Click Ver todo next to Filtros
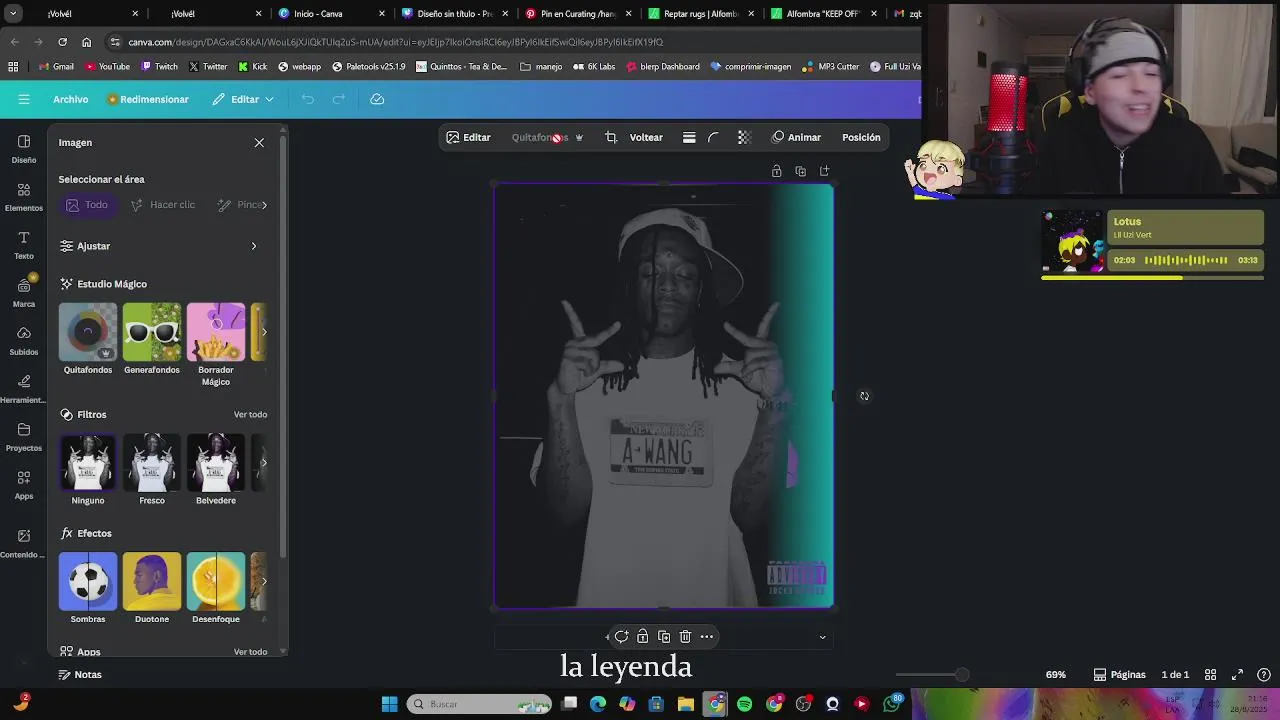Screen dimensions: 1280x720 [250, 415]
